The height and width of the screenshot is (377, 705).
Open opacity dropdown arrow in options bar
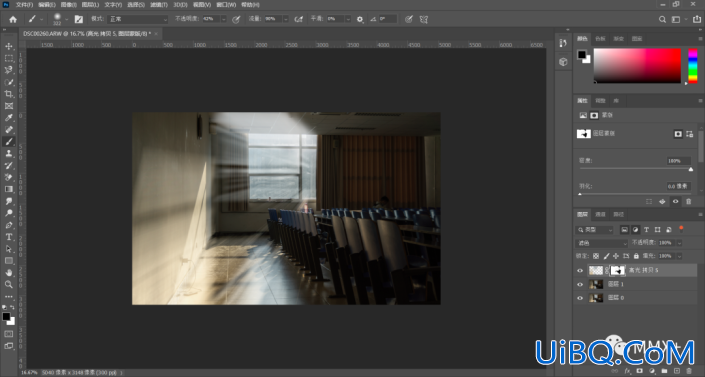pos(223,19)
